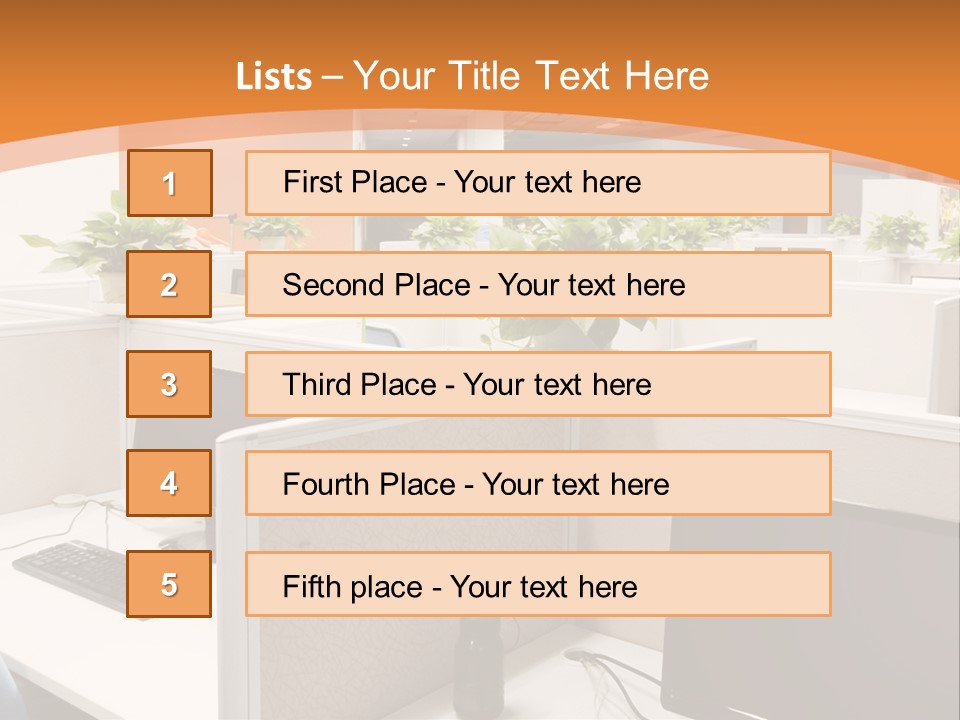960x720 pixels.
Task: Click the slide title 'Lists – Your Title Text Here'
Action: tap(472, 76)
